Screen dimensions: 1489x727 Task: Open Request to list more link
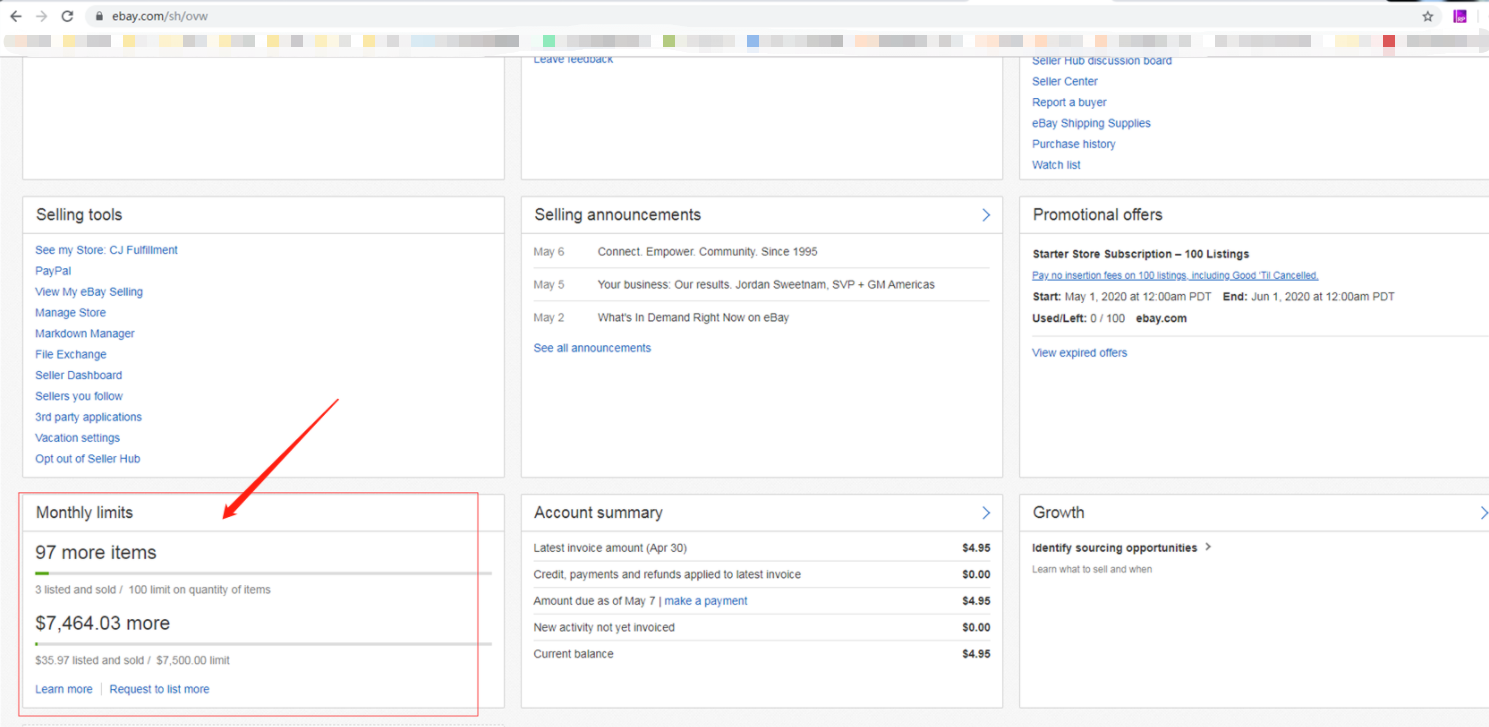point(159,689)
